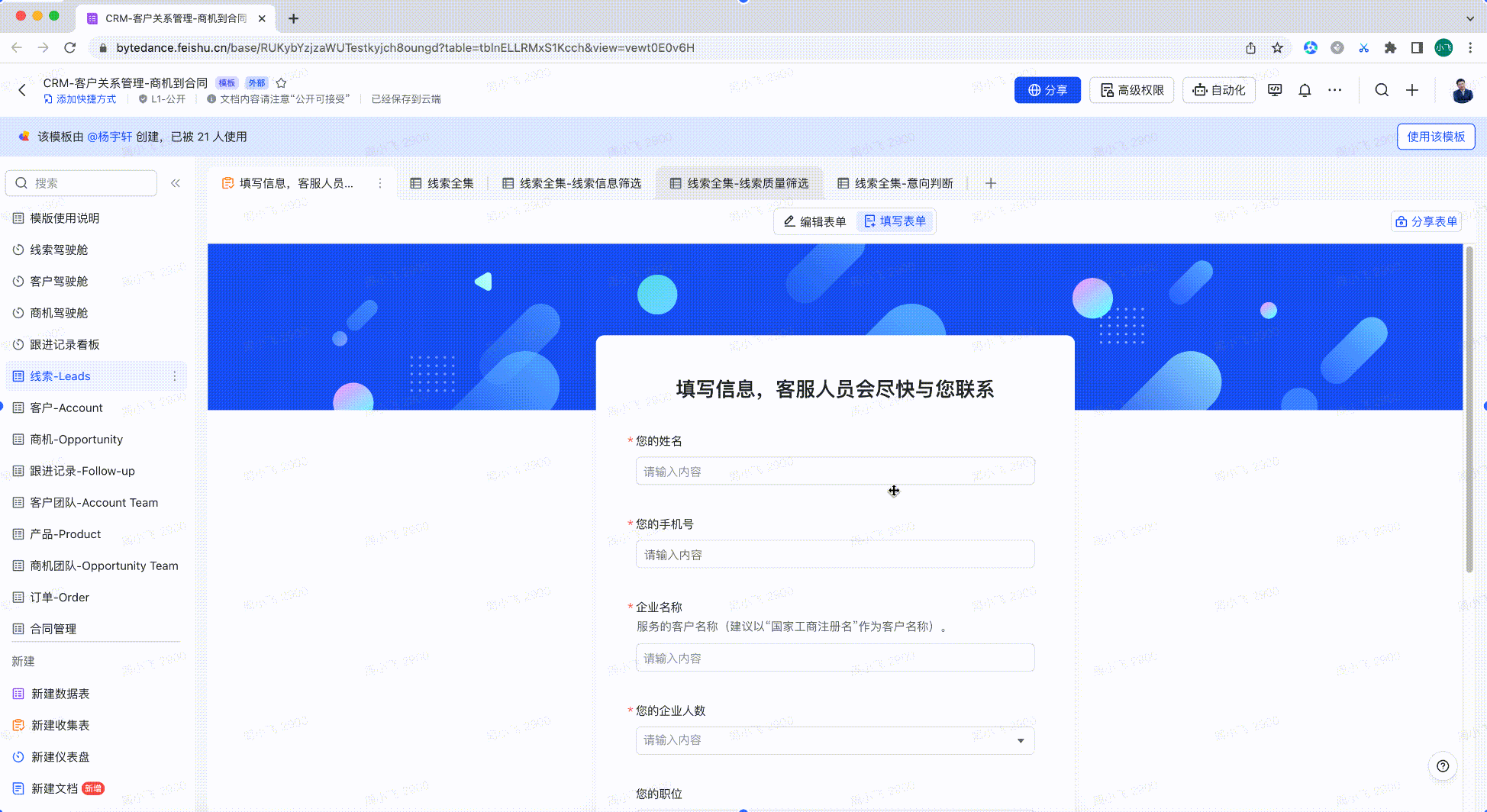Switch to the 线索全集 tab
The width and height of the screenshot is (1487, 812).
pos(442,183)
